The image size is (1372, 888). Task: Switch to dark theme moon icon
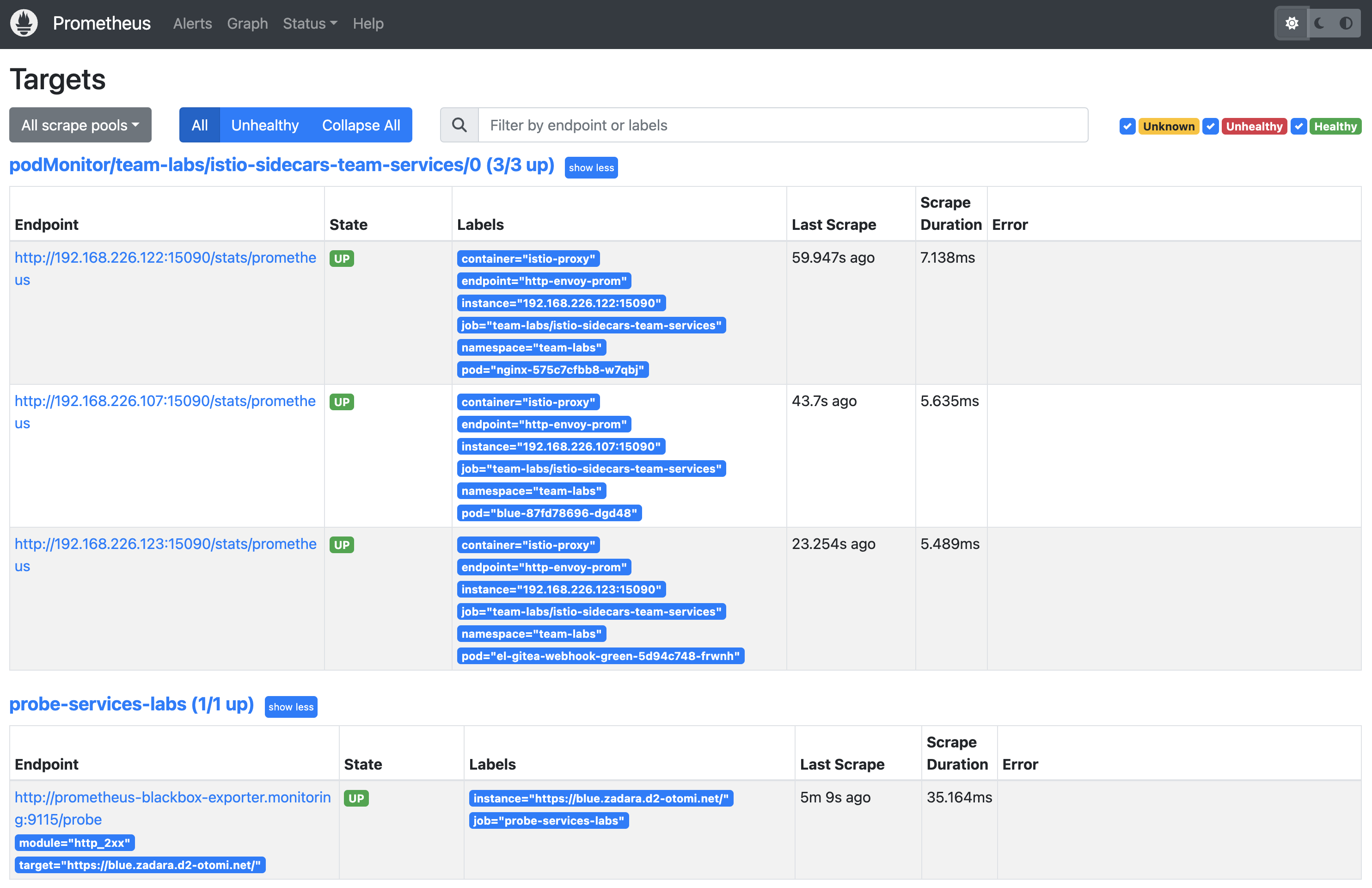pos(1319,23)
